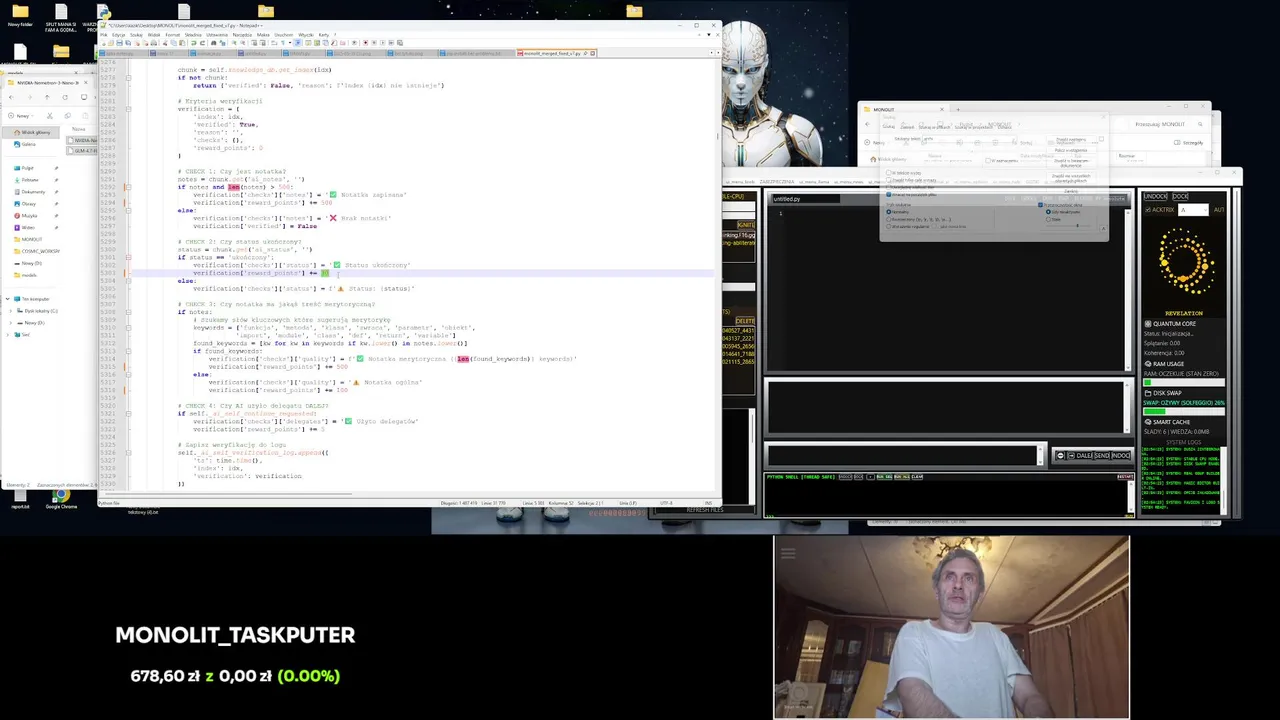1280x720 pixels.
Task: Click the Save All icon in Notepad++ toolbar
Action: (x=128, y=43)
